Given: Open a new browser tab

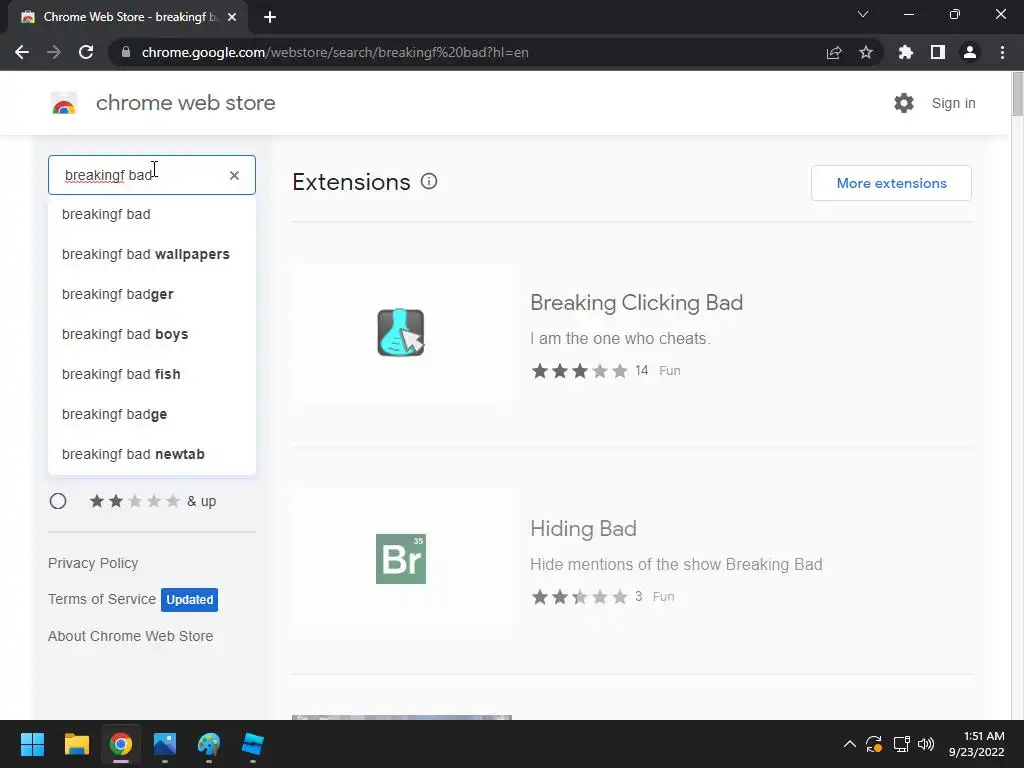Looking at the screenshot, I should [270, 17].
